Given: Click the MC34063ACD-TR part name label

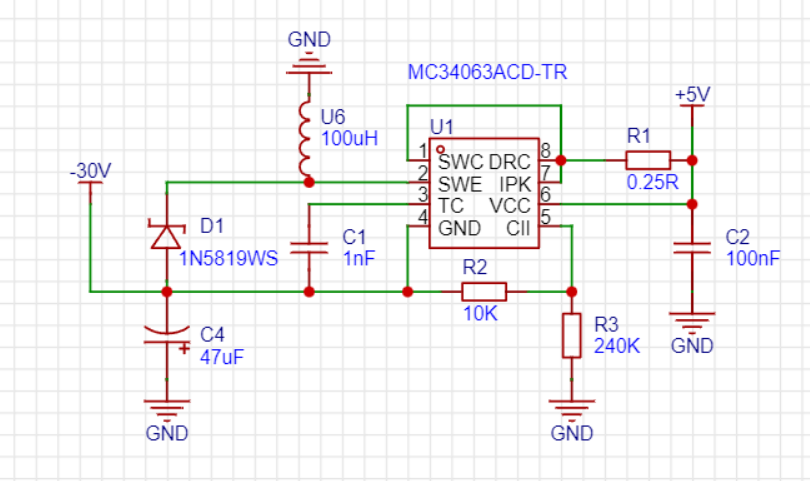Looking at the screenshot, I should [x=487, y=72].
